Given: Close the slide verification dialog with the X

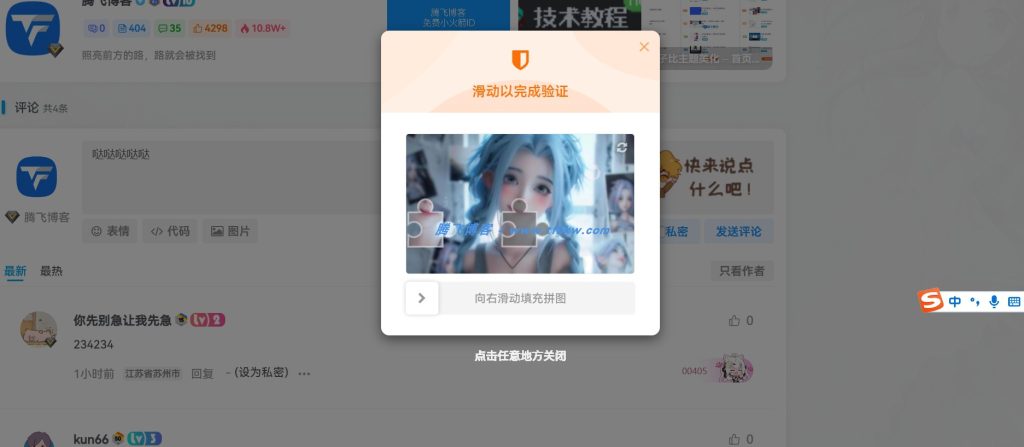Looking at the screenshot, I should click(x=644, y=47).
